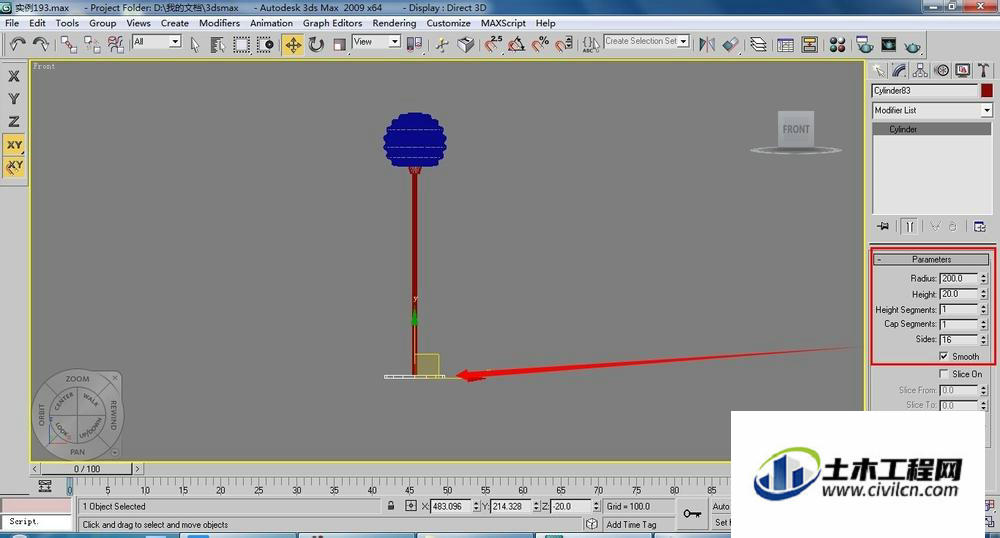Screen dimensions: 1000x538
Task: Switch to the Display command panel tab
Action: pyautogui.click(x=962, y=70)
